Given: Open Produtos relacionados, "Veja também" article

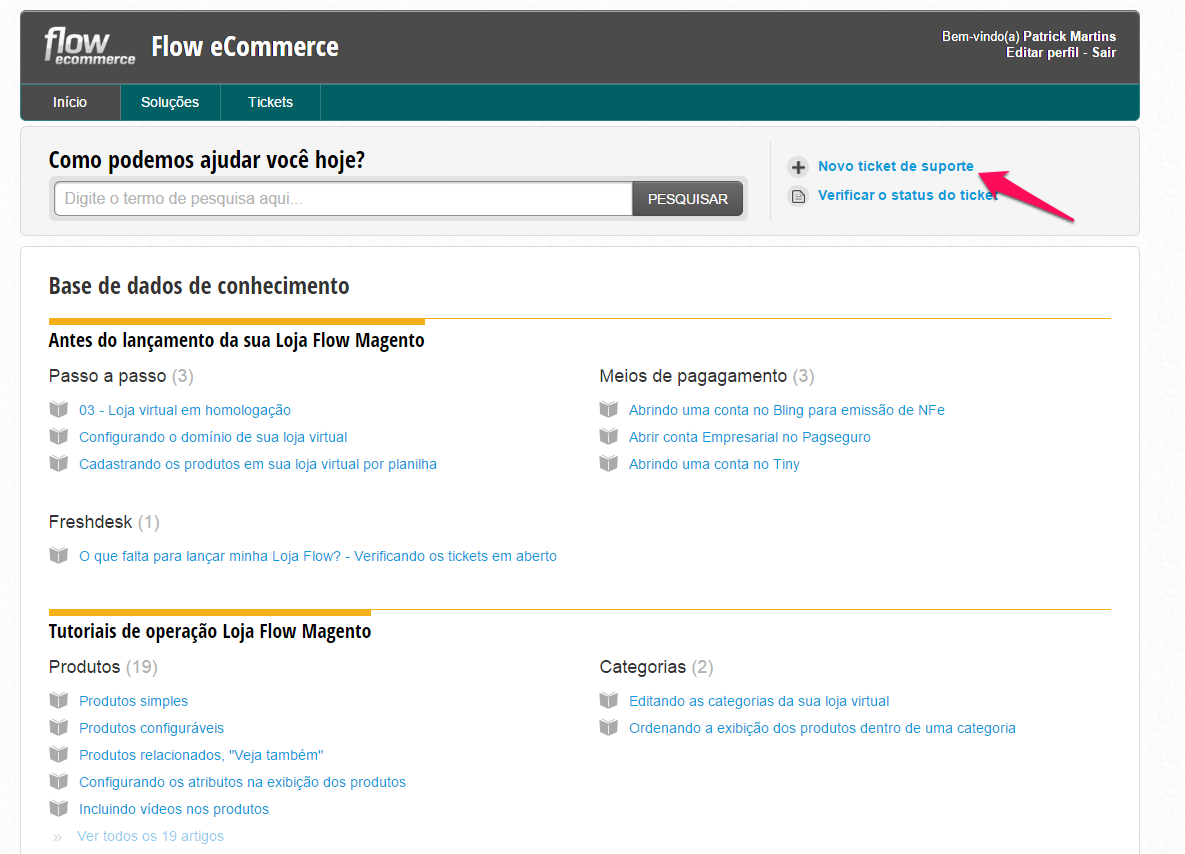Looking at the screenshot, I should tap(201, 755).
